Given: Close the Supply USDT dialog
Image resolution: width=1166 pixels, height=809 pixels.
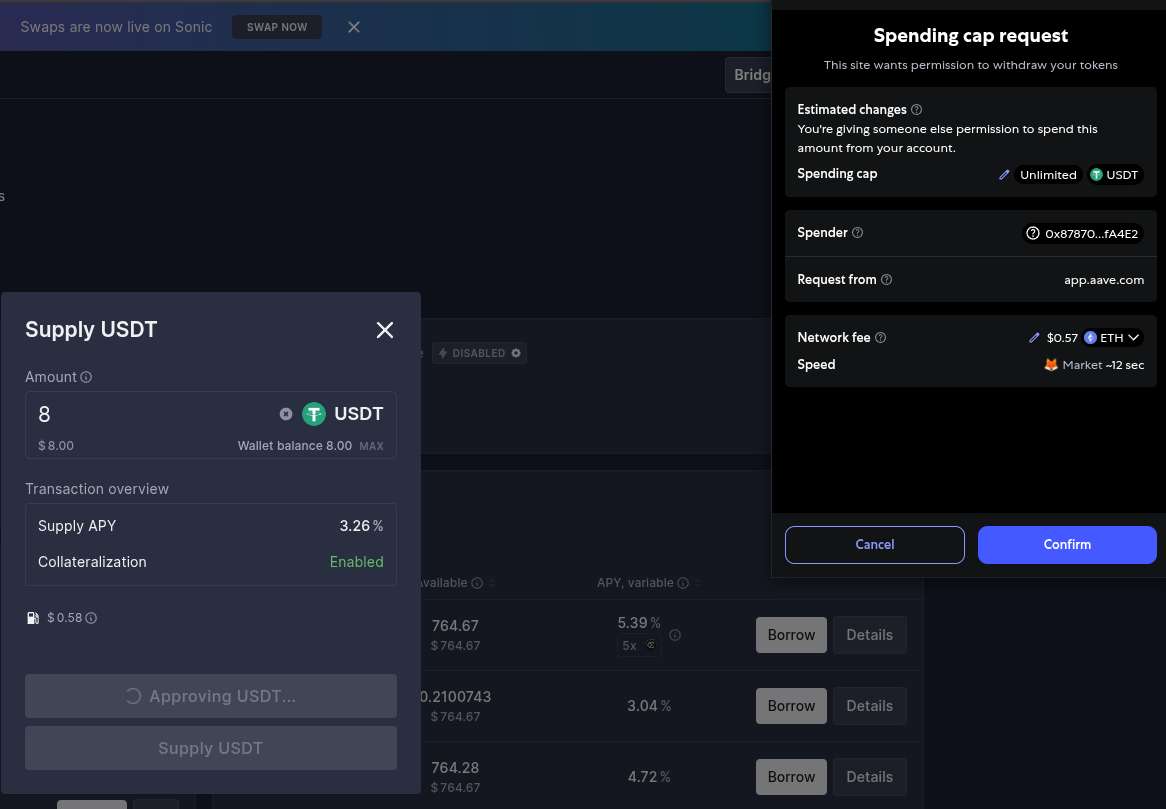Looking at the screenshot, I should point(384,330).
